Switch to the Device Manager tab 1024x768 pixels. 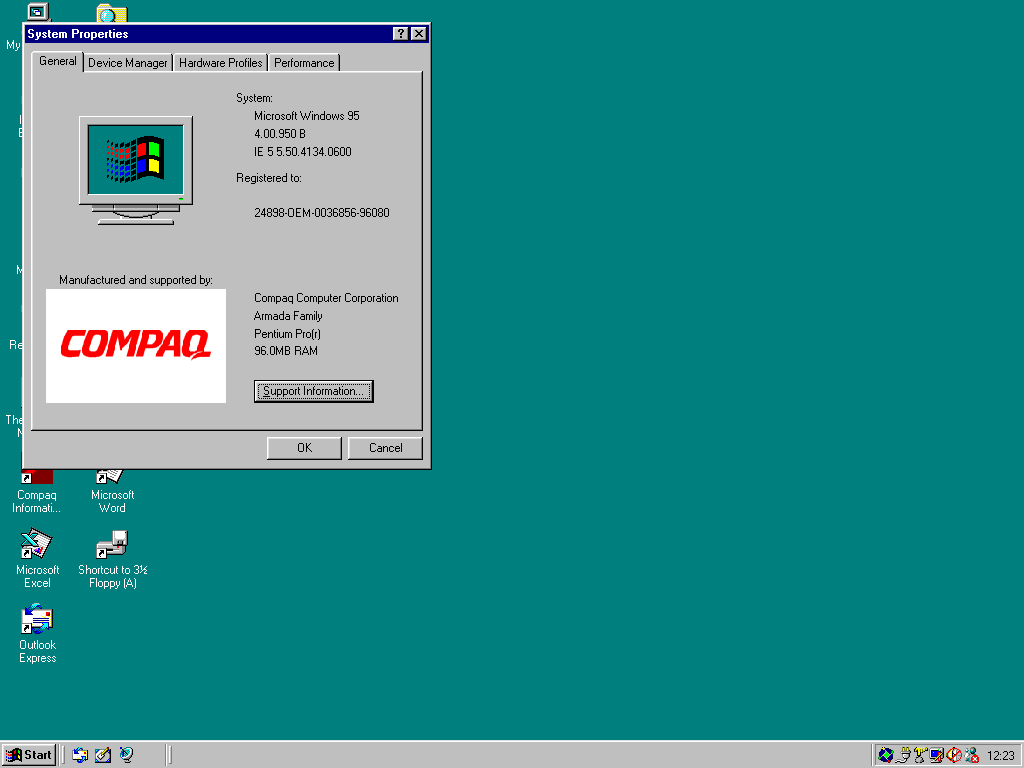click(x=128, y=63)
